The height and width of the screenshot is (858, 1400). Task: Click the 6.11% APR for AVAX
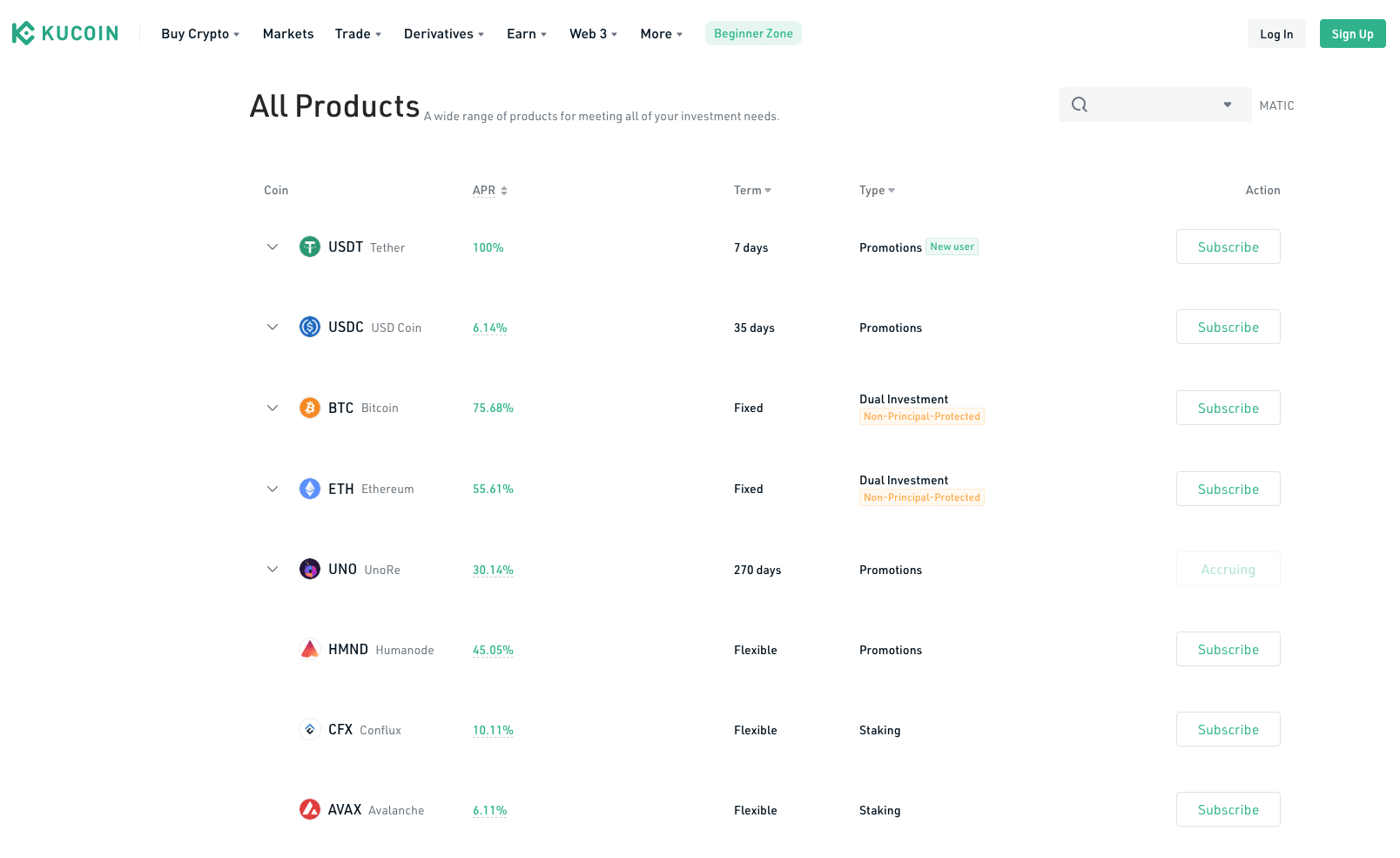[x=489, y=810]
